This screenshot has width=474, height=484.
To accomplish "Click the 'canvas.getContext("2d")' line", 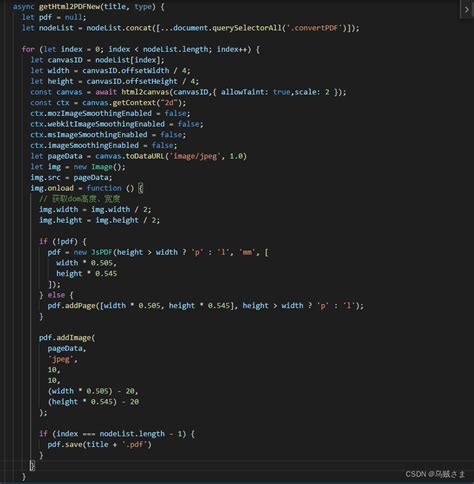I will 108,103.
